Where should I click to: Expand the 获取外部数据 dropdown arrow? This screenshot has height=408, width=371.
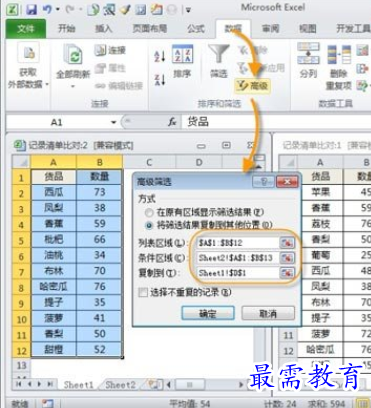47,84
